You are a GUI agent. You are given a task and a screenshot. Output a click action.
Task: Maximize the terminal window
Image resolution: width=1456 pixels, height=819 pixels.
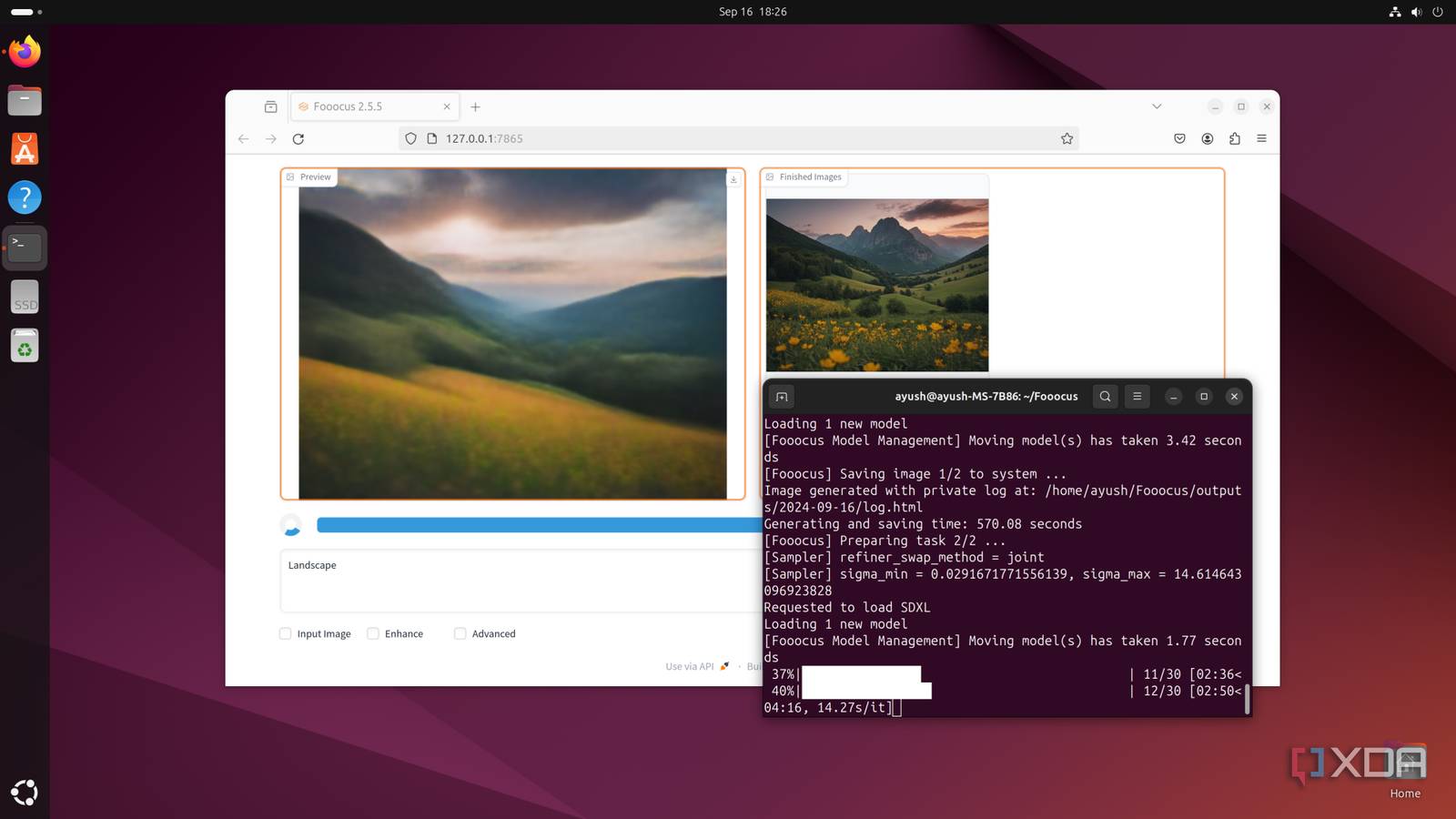tap(1204, 397)
